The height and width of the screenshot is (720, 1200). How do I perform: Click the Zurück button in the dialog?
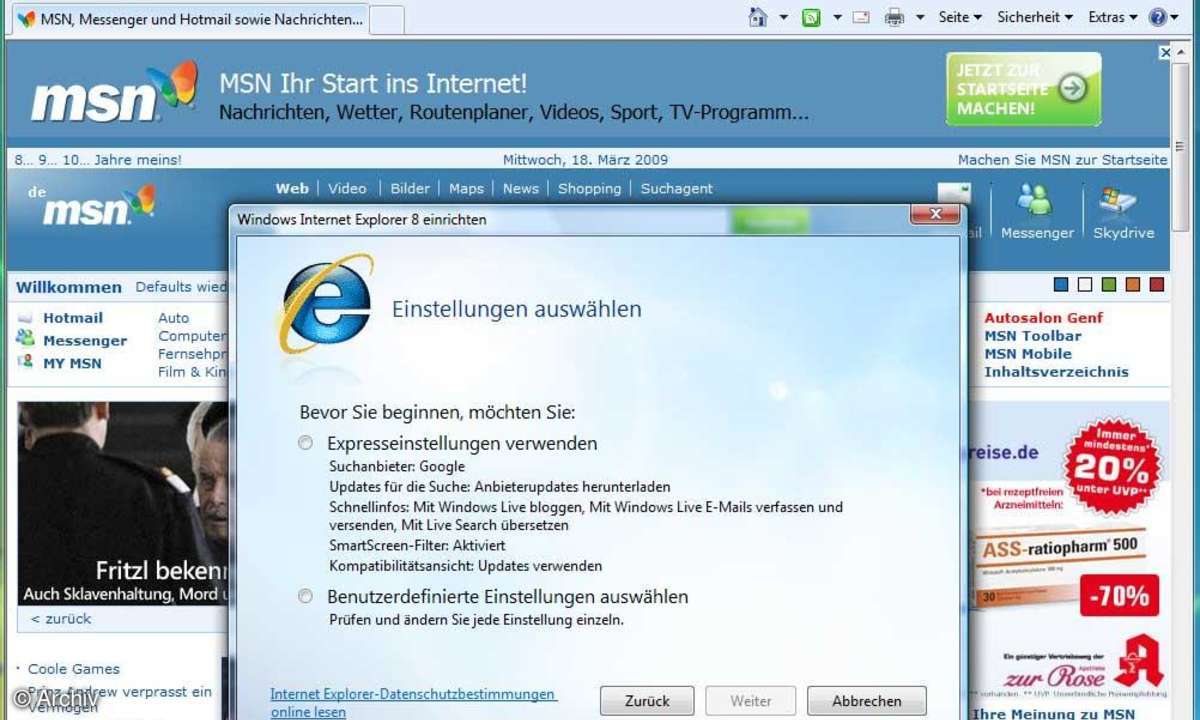tap(647, 701)
